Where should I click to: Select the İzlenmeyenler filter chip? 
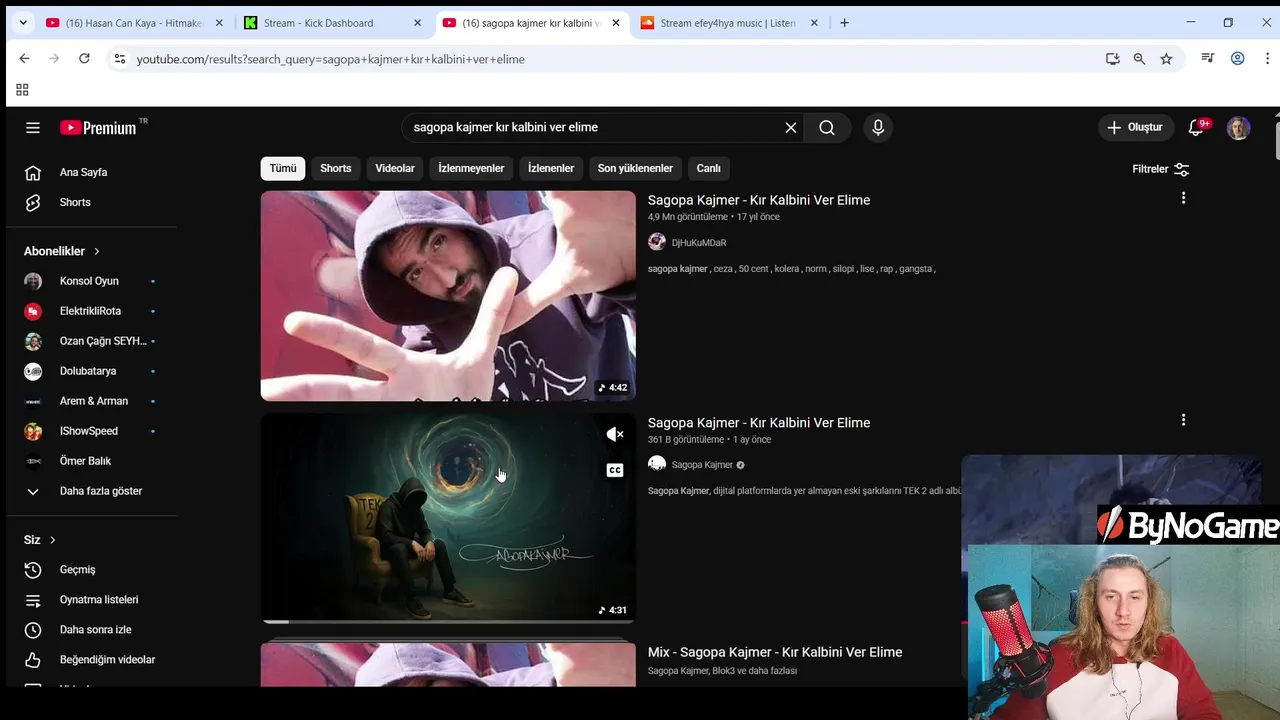pyautogui.click(x=471, y=168)
